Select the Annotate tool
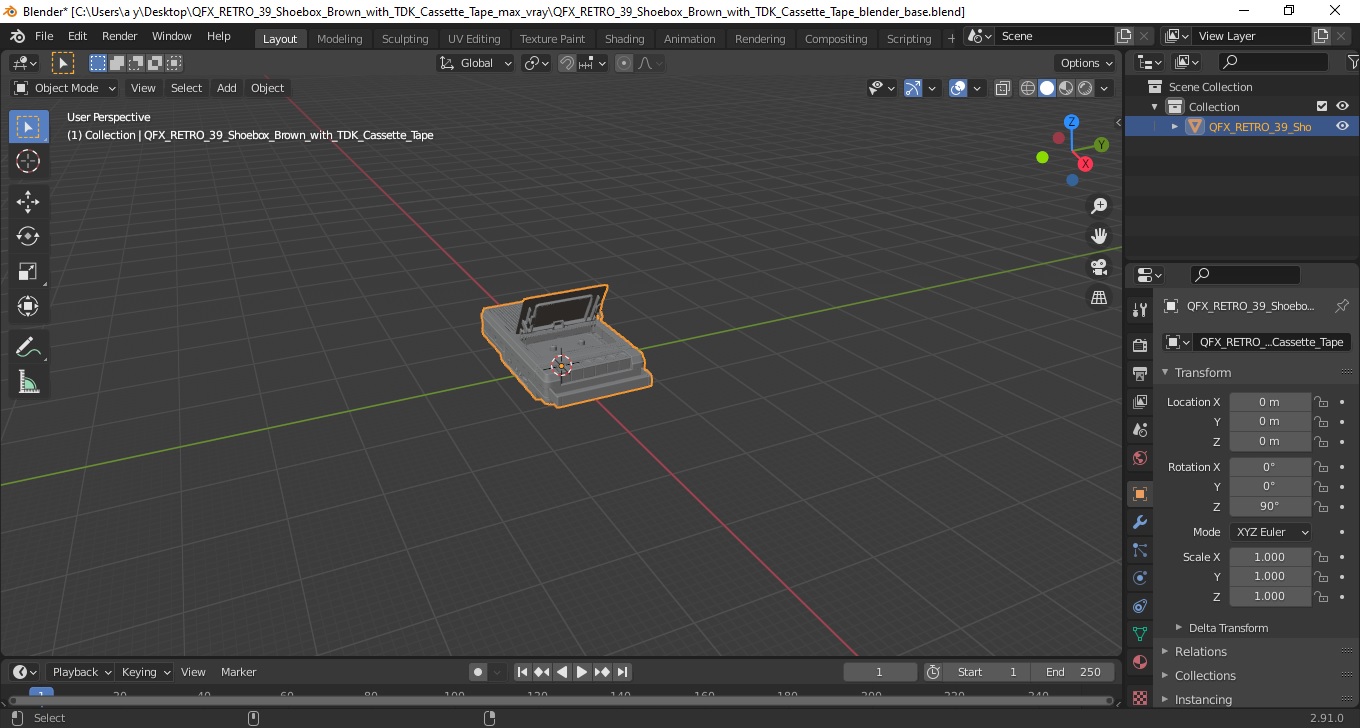 pos(28,347)
